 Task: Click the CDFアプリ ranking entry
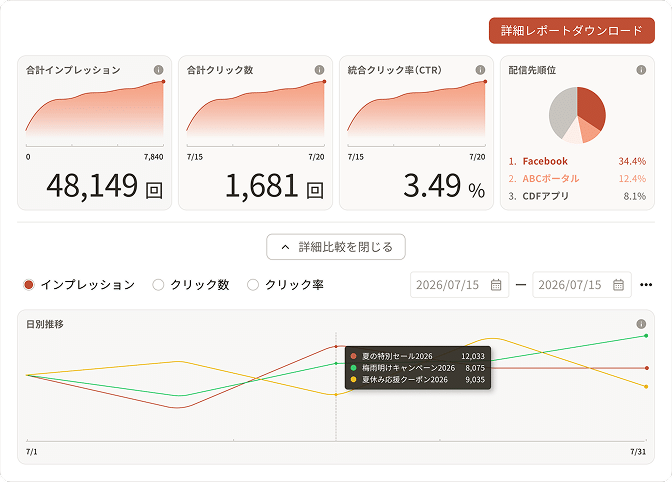[x=577, y=196]
